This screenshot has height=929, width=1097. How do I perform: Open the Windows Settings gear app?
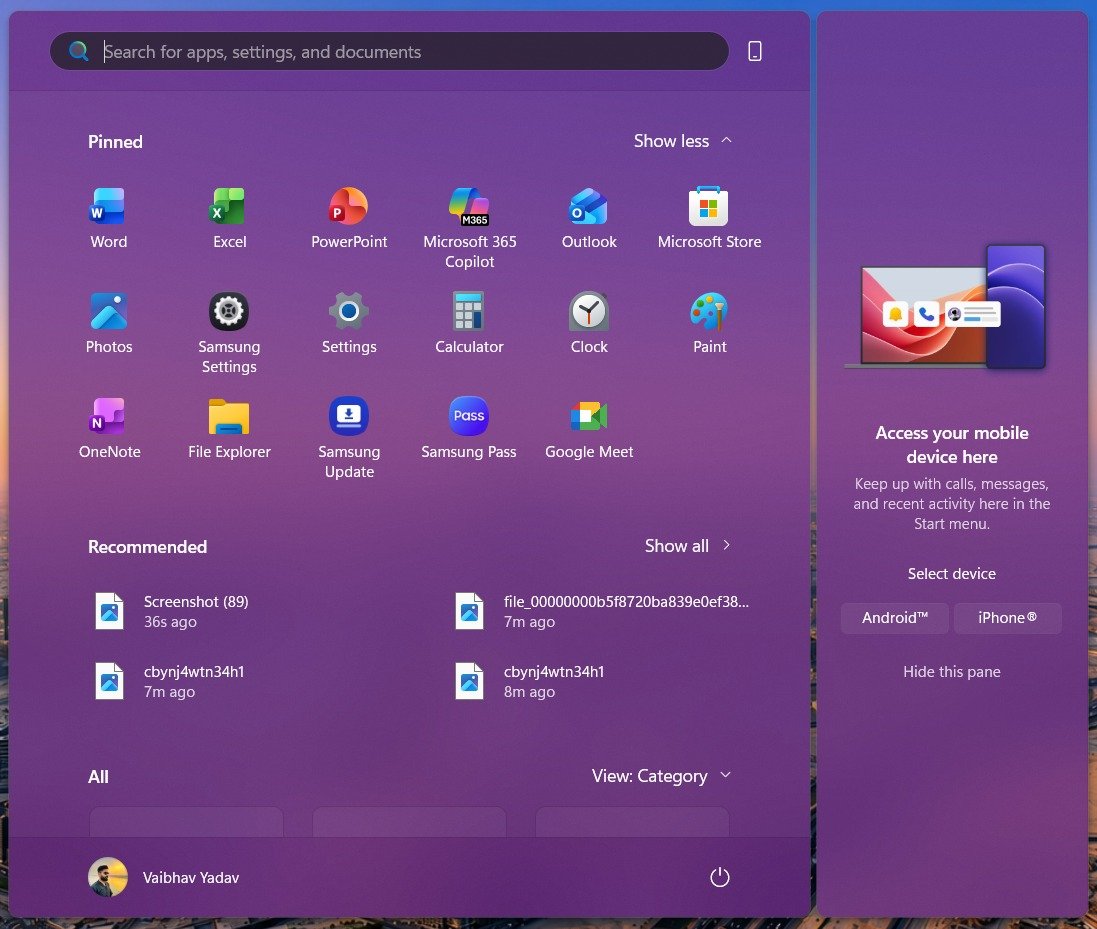[x=348, y=324]
